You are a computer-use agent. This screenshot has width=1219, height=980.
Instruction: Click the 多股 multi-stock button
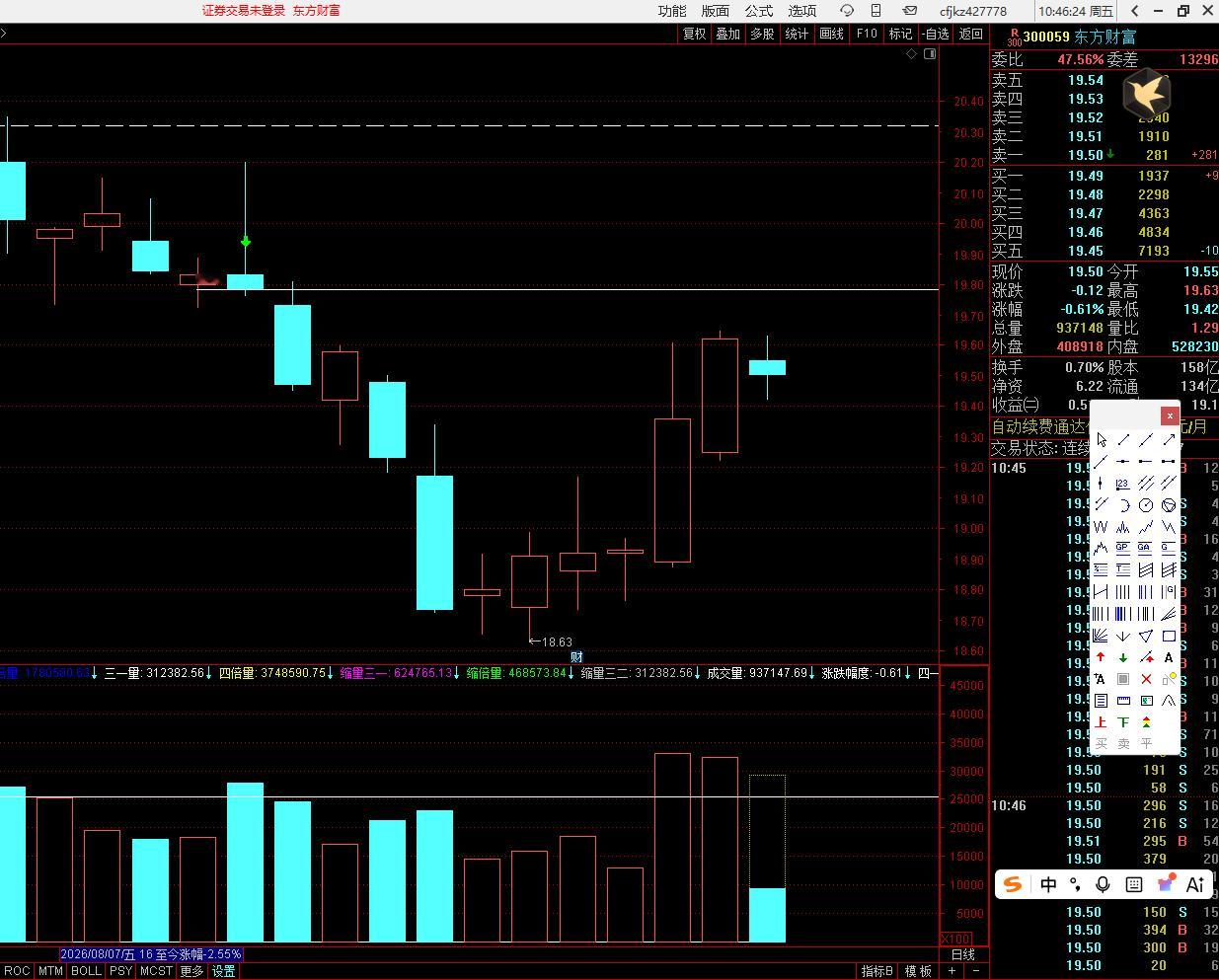tap(763, 34)
